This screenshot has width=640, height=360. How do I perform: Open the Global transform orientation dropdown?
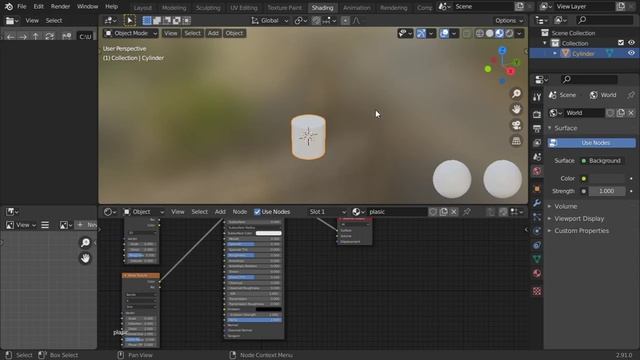270,20
